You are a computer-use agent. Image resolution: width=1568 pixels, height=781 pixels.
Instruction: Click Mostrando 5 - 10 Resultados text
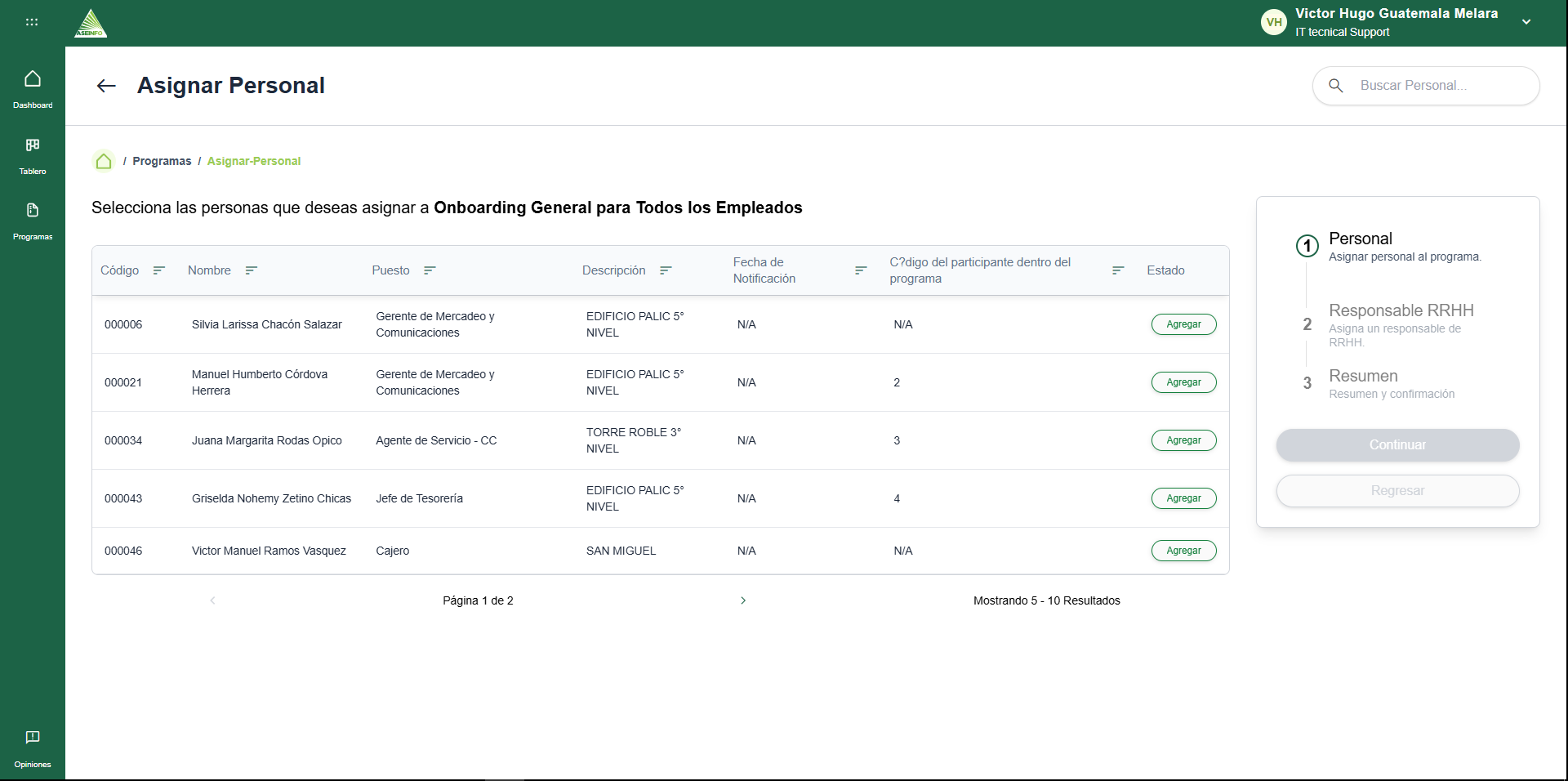coord(1046,600)
